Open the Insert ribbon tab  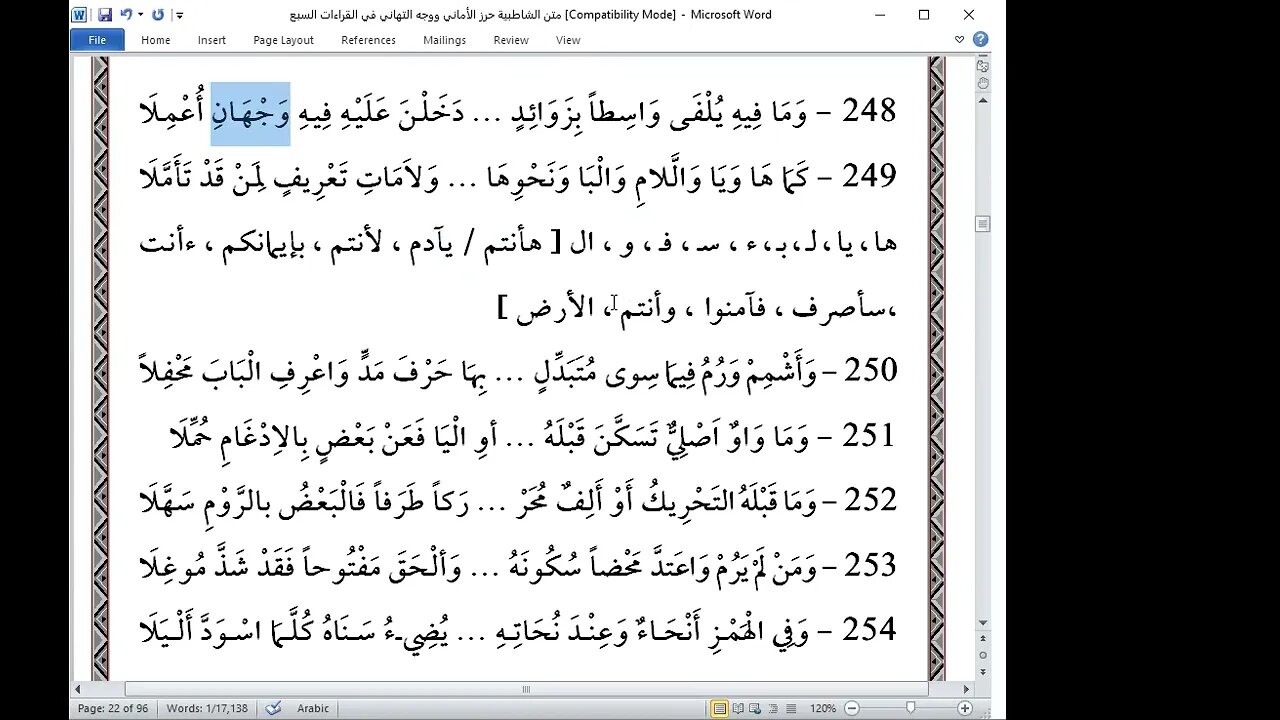tap(212, 40)
